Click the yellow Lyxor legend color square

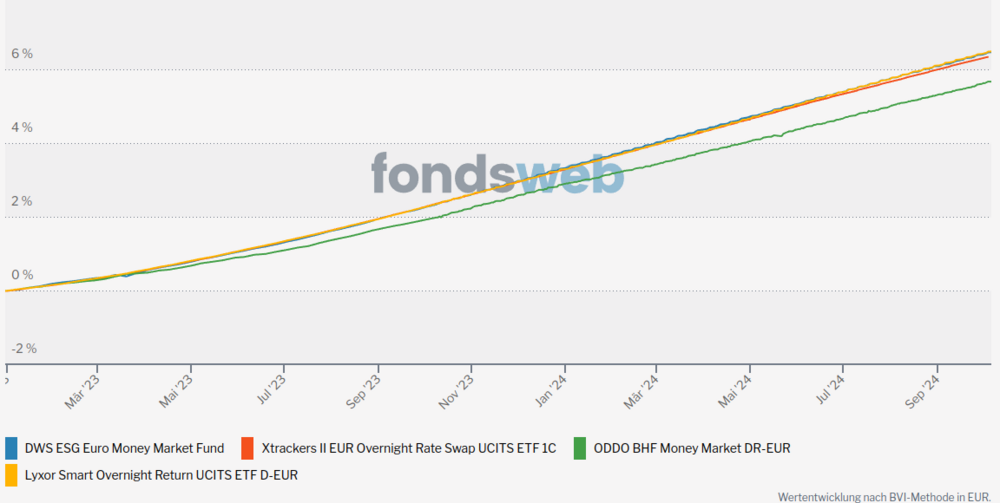click(x=12, y=473)
